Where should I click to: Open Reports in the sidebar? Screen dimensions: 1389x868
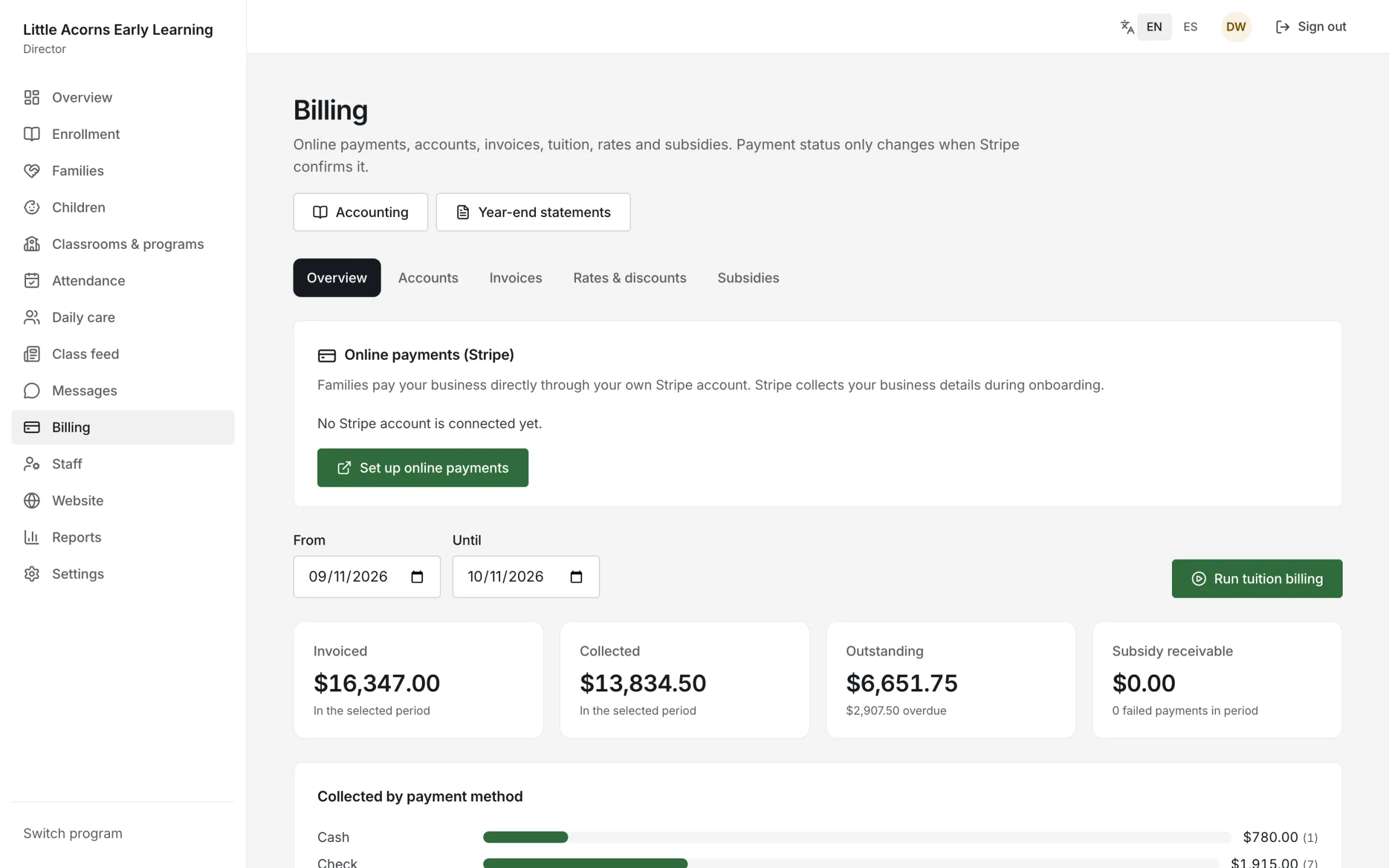[x=123, y=537]
